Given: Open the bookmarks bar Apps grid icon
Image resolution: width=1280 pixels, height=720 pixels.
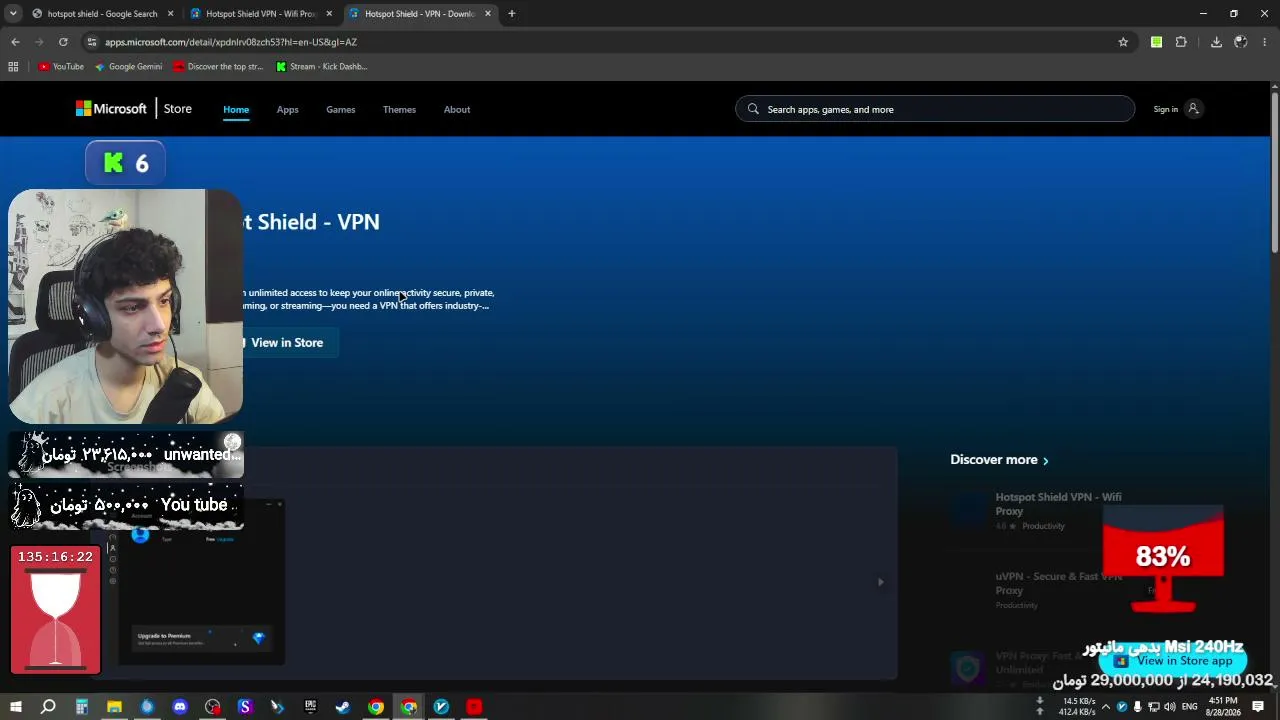Looking at the screenshot, I should coord(13,67).
